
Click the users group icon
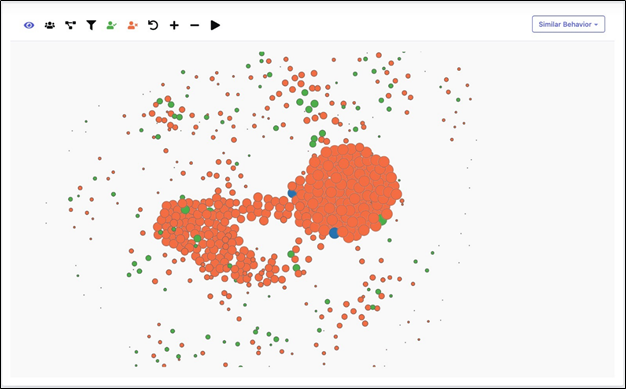[x=50, y=25]
